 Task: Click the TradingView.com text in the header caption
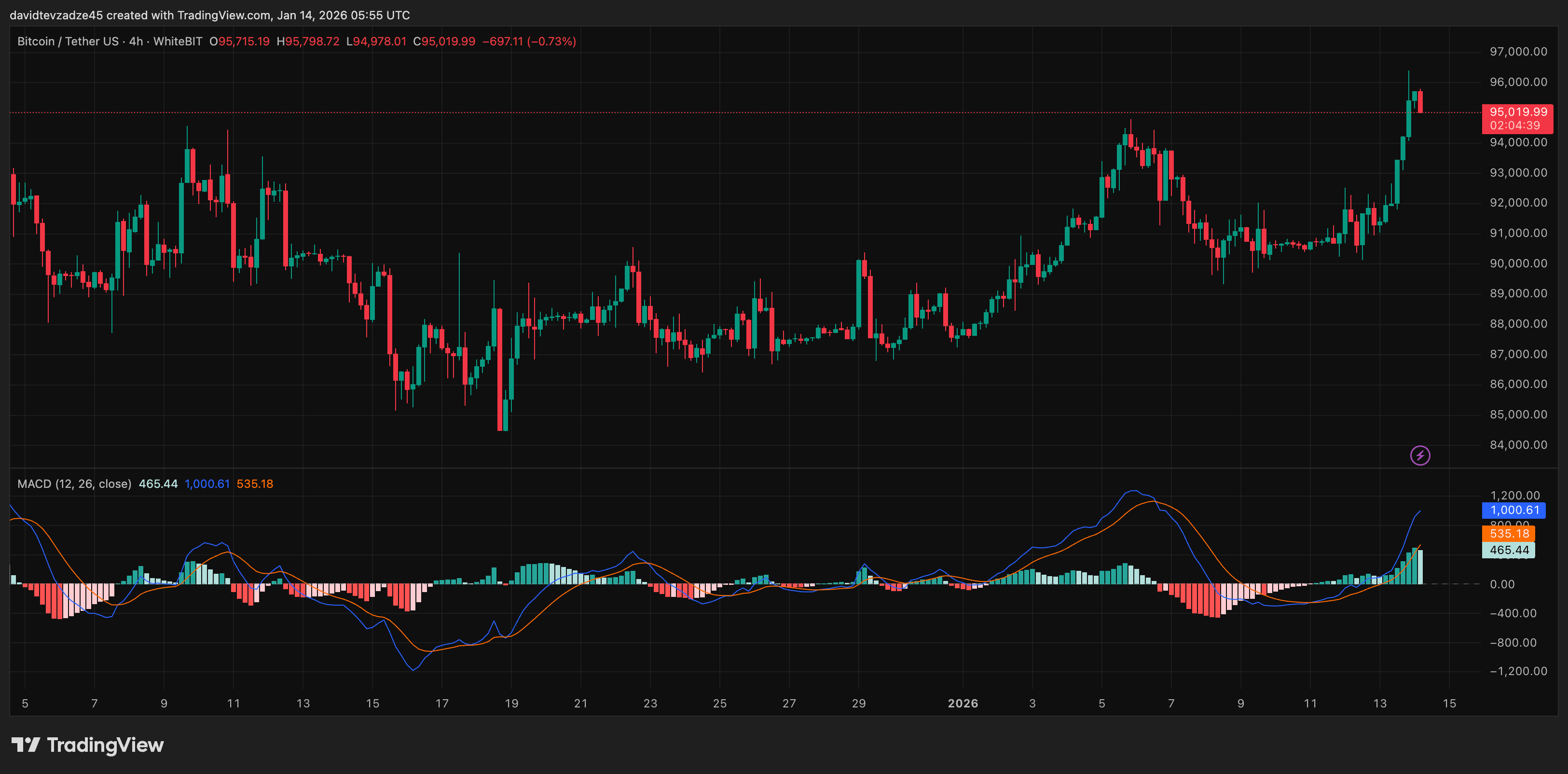coord(223,14)
